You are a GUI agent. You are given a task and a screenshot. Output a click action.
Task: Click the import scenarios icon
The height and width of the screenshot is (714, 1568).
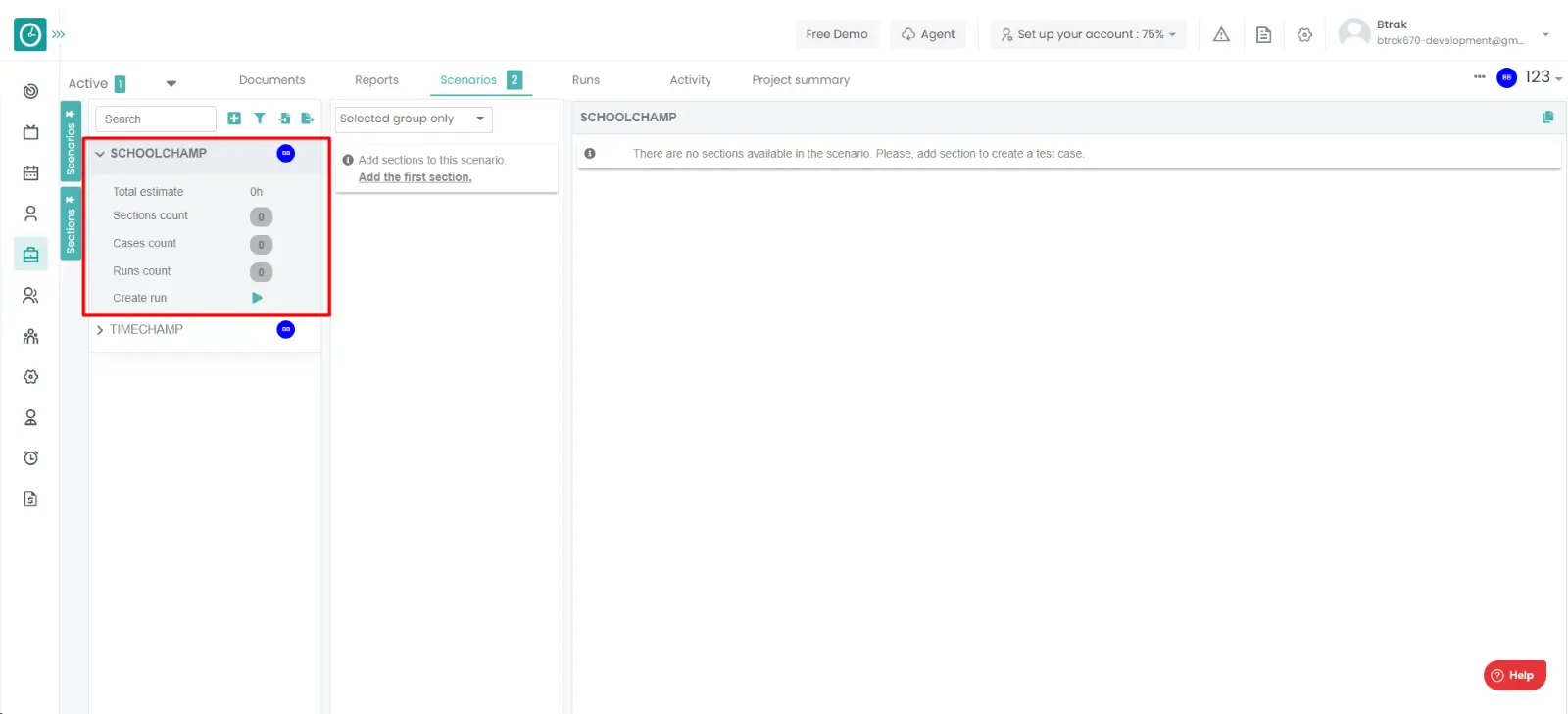point(284,119)
